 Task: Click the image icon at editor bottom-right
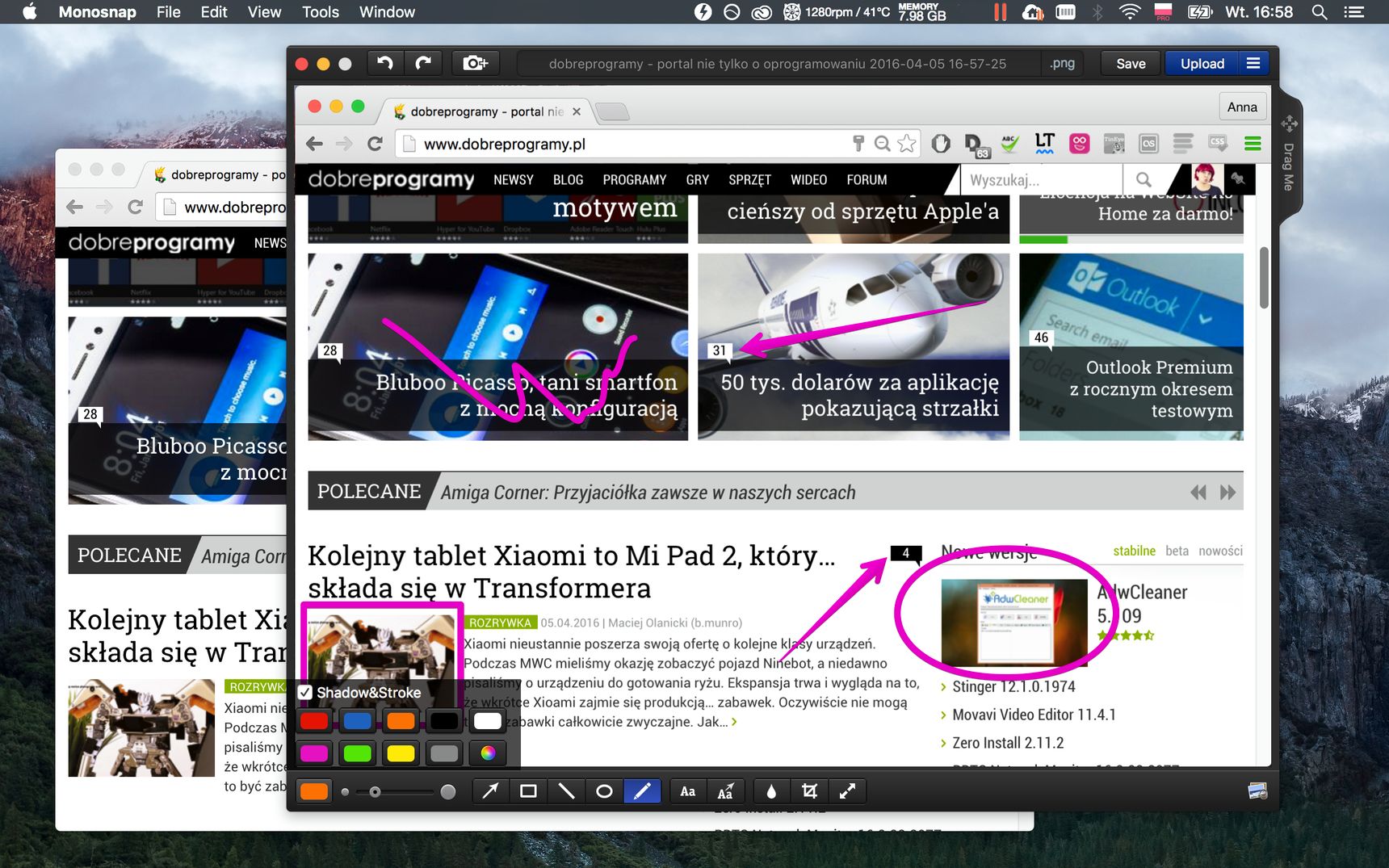tap(1257, 791)
